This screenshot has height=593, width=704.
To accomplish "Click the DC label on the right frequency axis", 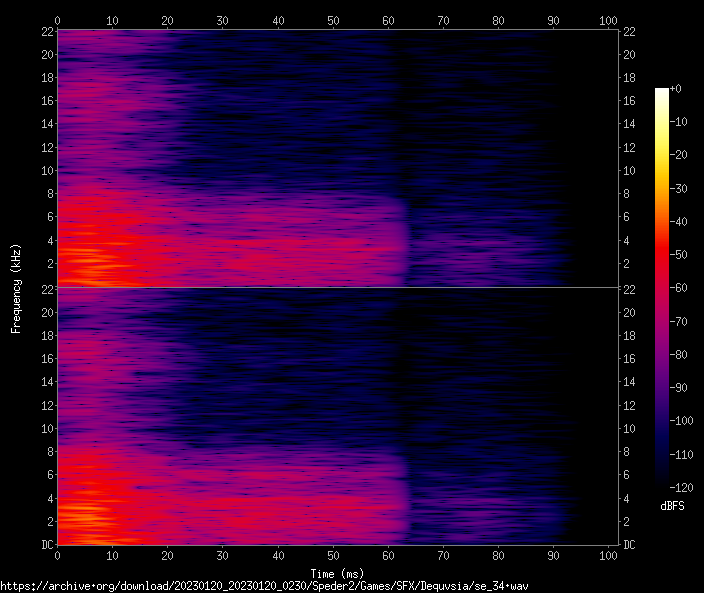I will pos(630,545).
